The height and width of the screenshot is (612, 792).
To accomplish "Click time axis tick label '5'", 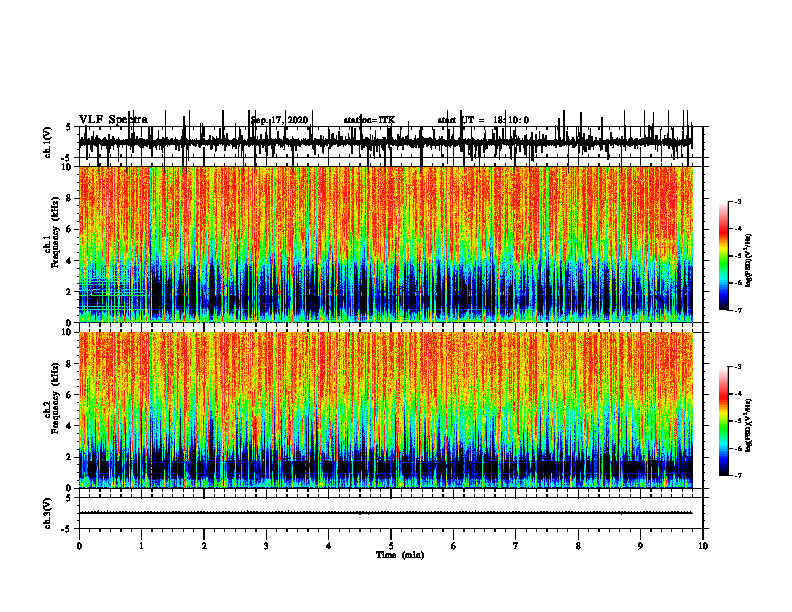I will pos(391,546).
